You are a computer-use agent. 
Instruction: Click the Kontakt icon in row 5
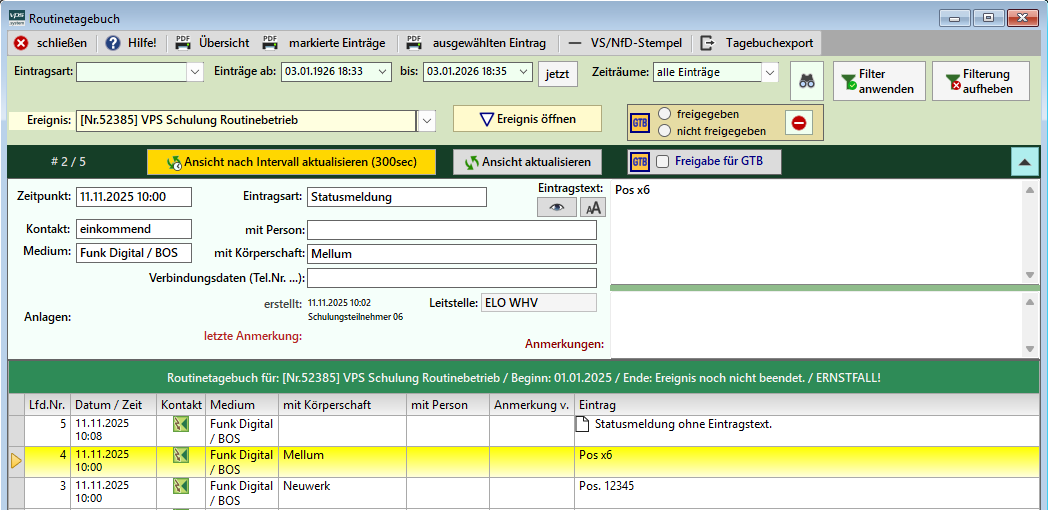181,425
